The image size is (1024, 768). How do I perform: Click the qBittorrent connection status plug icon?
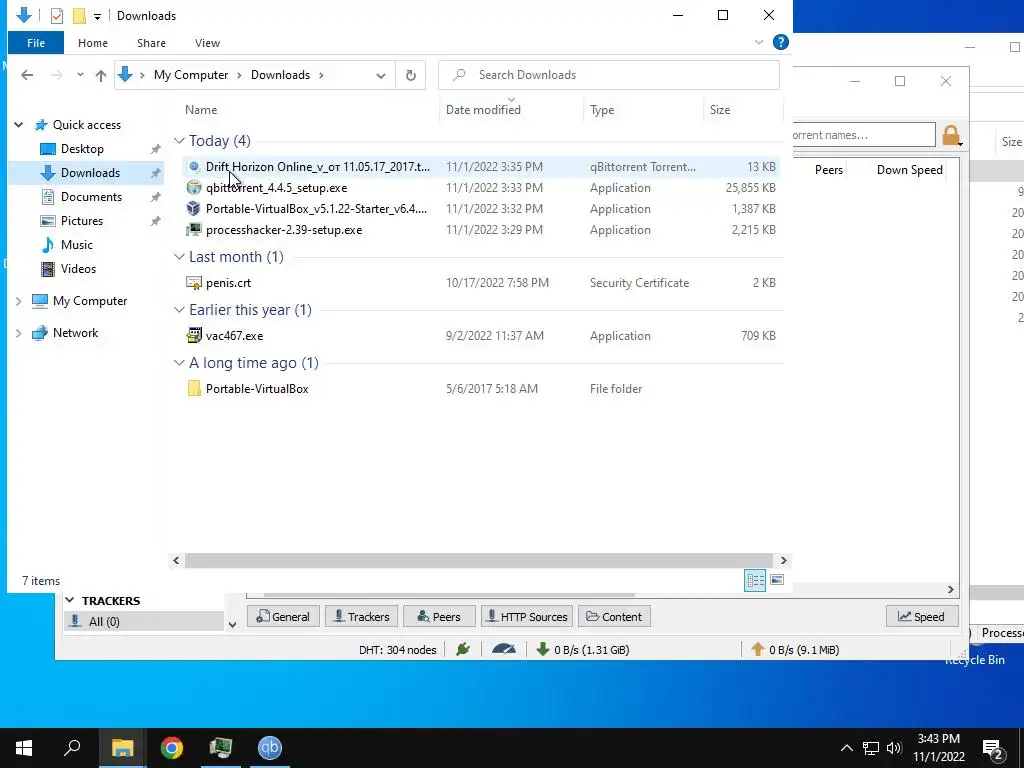(x=463, y=649)
